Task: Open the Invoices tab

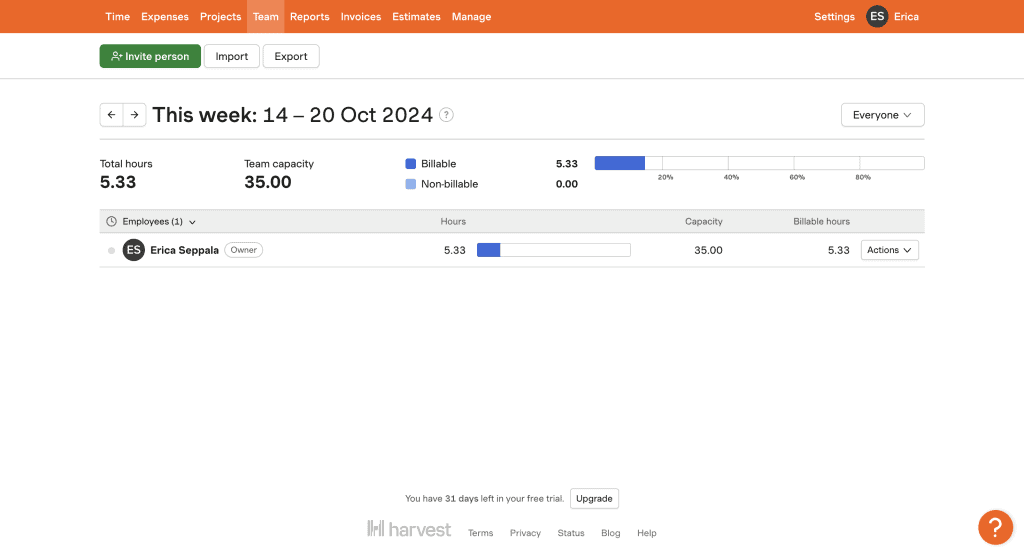Action: click(x=360, y=17)
